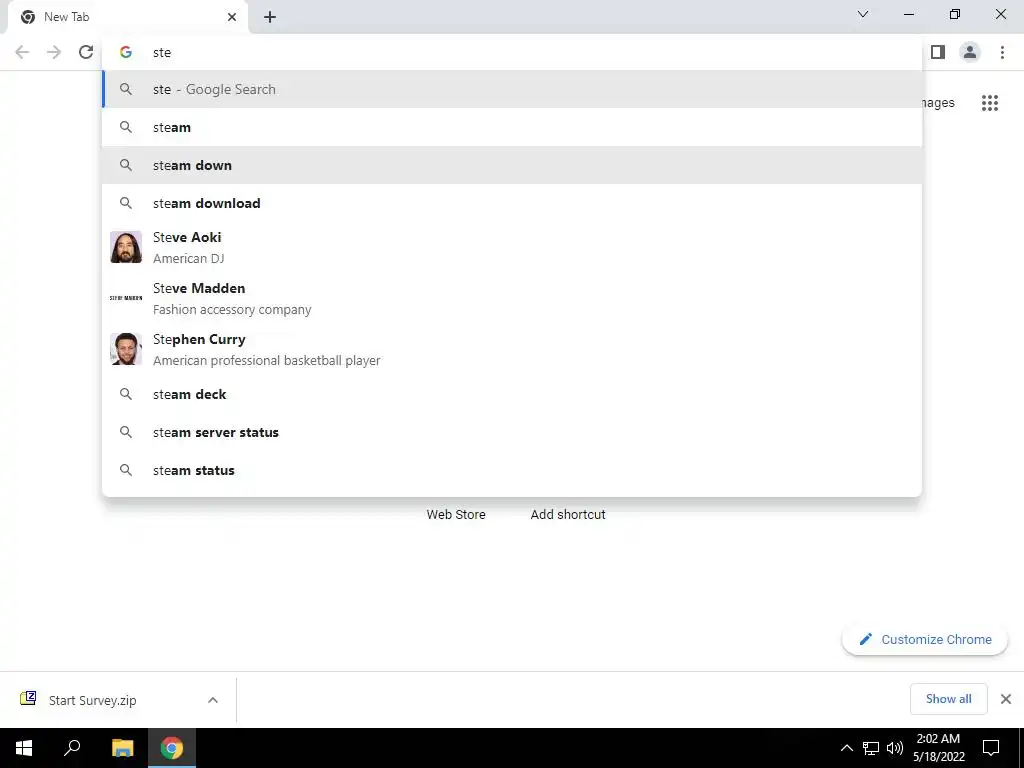The width and height of the screenshot is (1024, 768).
Task: Go forward using the forward arrow
Action: [54, 52]
